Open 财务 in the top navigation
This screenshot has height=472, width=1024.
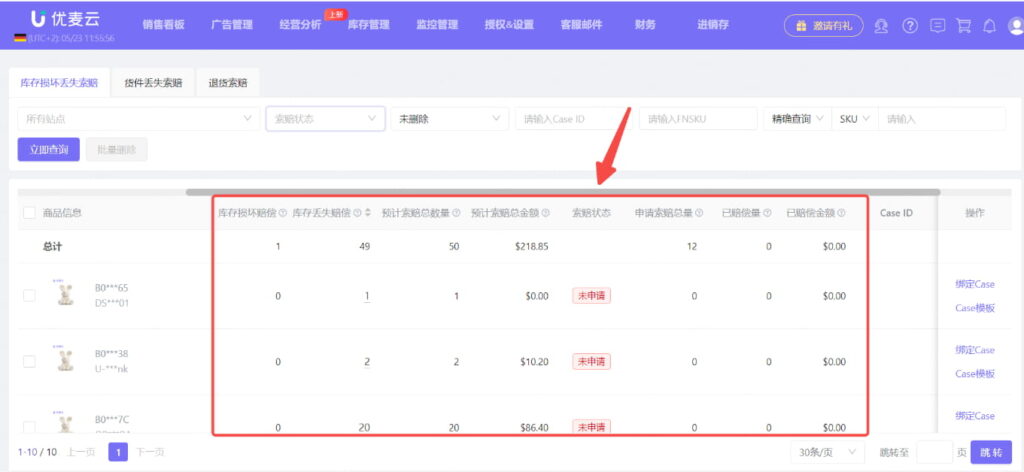coord(645,25)
